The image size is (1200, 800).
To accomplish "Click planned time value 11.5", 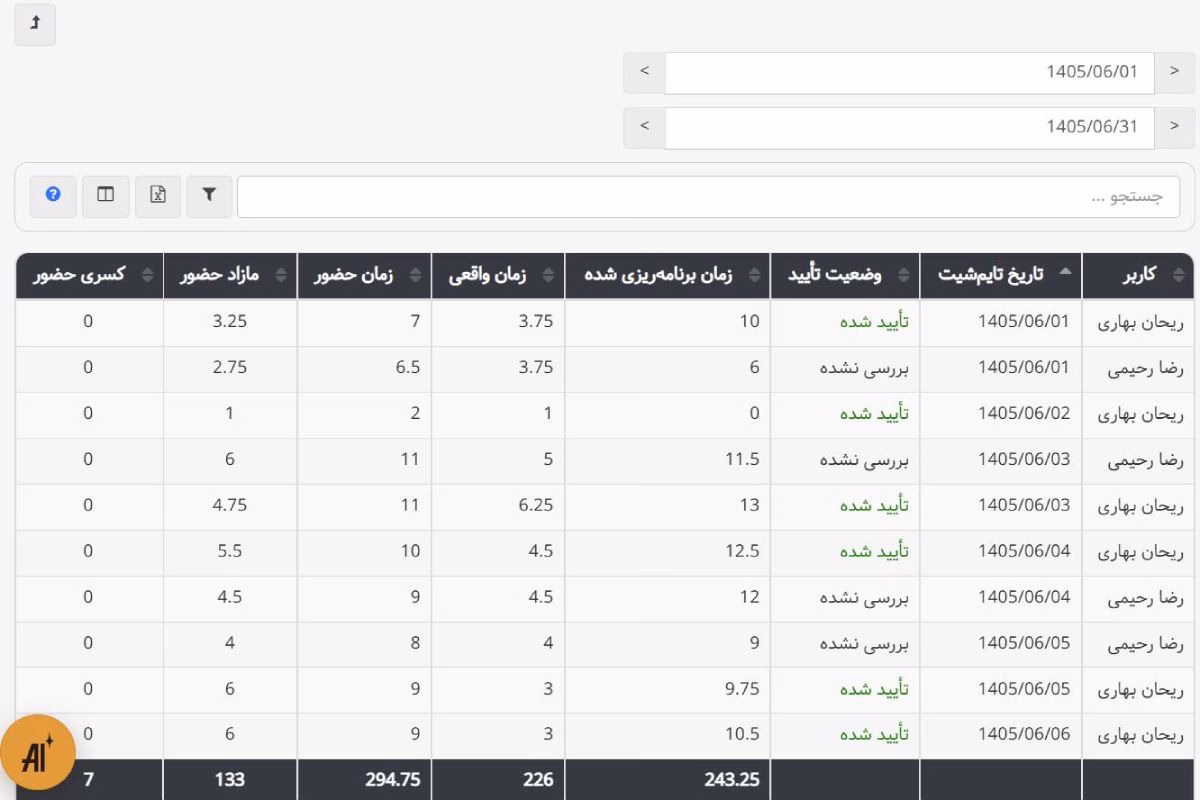I will [742, 459].
